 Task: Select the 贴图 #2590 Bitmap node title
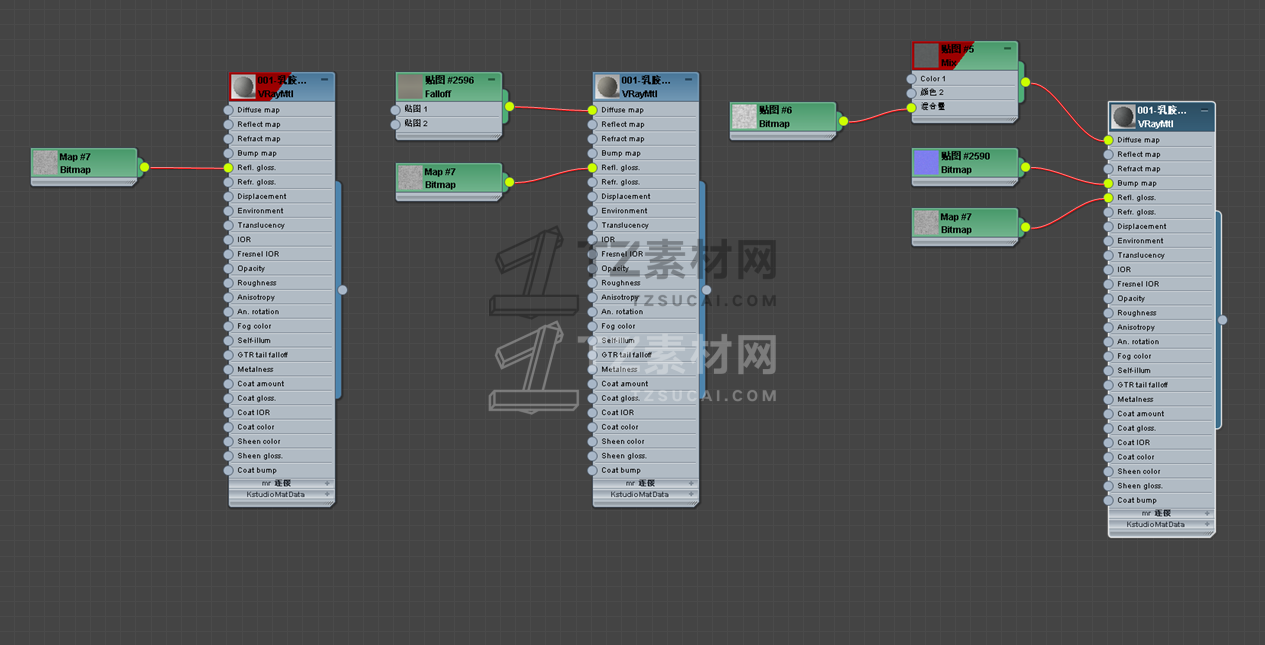[965, 156]
